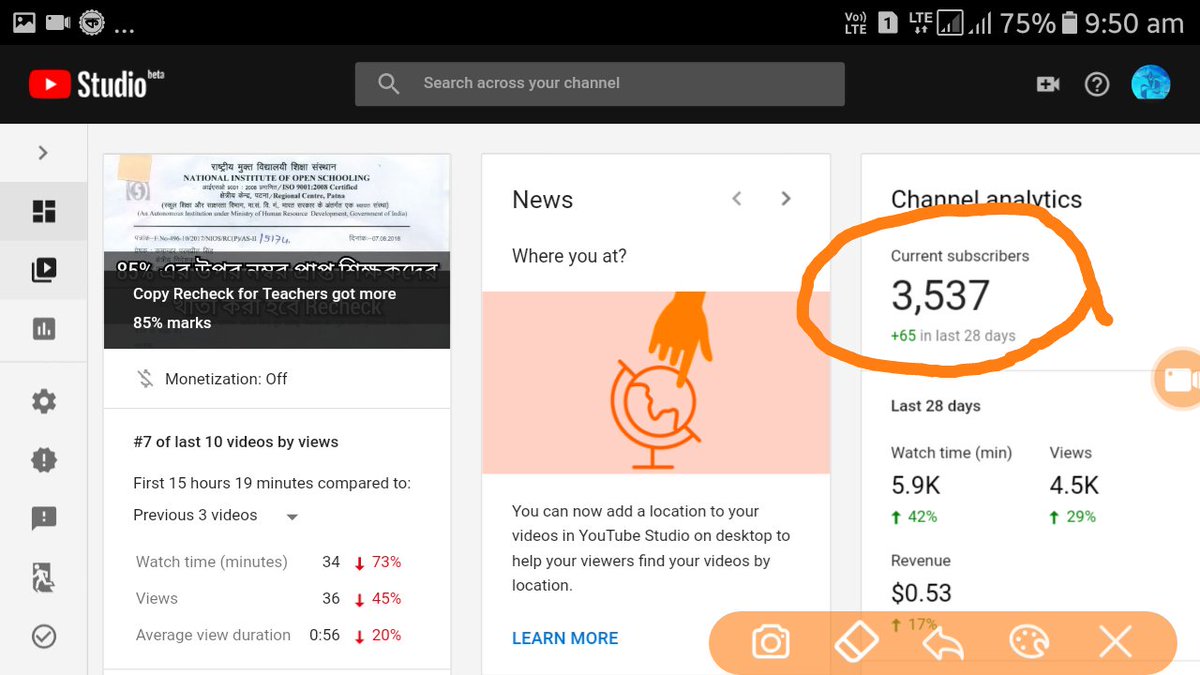
Task: Expand the left sidebar chevron
Action: (x=42, y=153)
